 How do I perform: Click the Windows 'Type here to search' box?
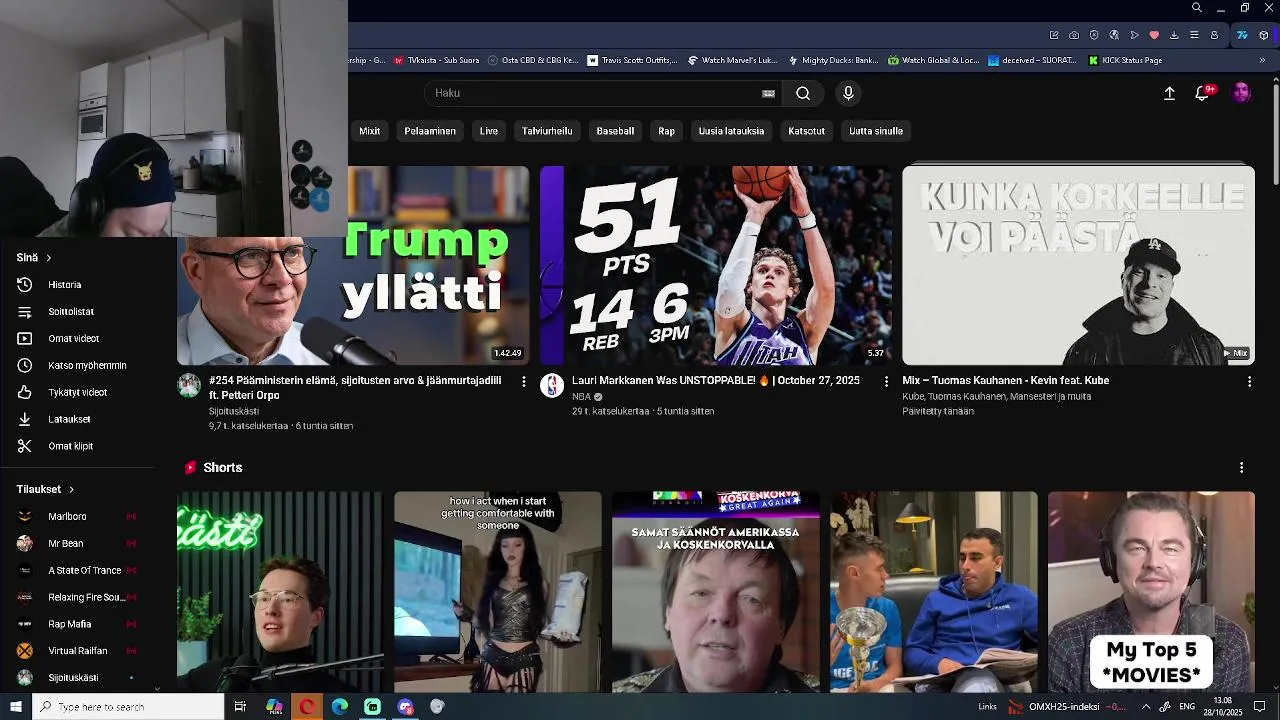pyautogui.click(x=128, y=707)
